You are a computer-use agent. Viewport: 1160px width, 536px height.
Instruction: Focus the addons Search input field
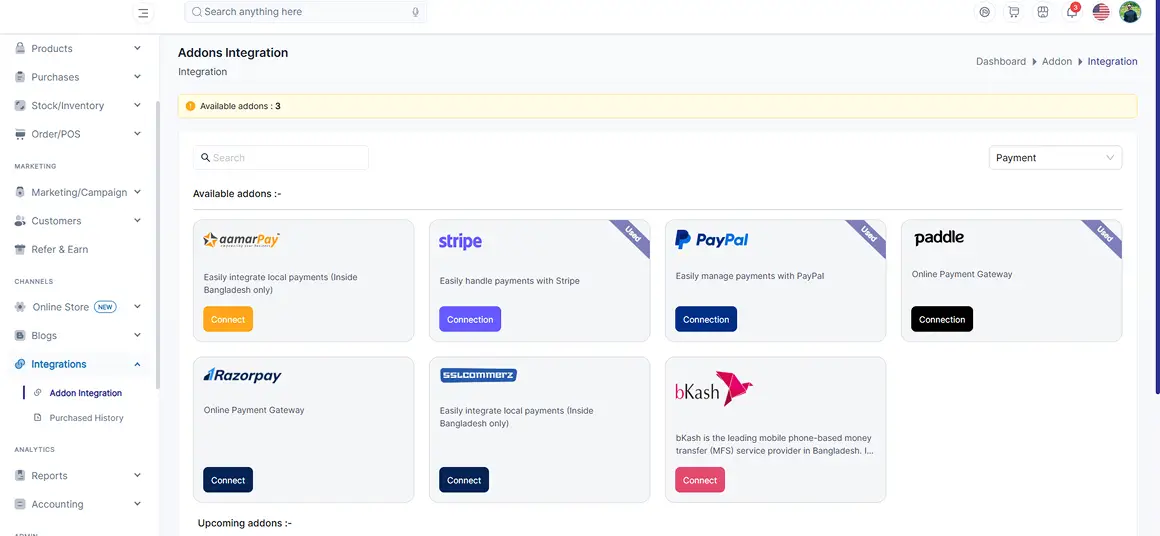tap(281, 157)
